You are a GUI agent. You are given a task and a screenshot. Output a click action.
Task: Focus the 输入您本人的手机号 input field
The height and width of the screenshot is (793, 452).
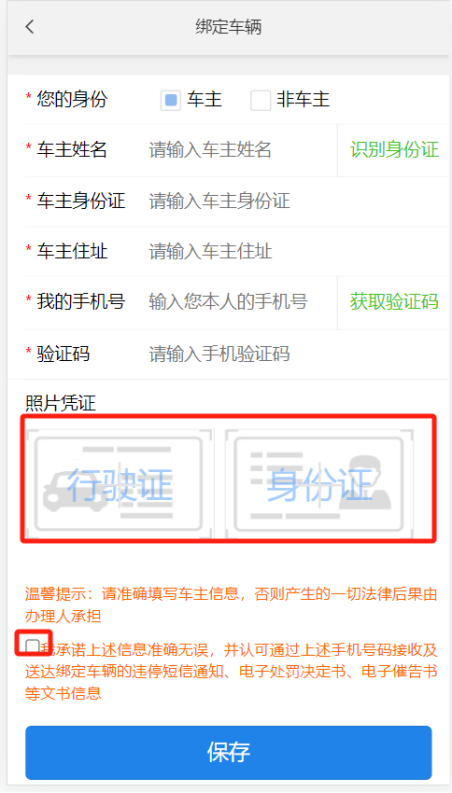click(x=240, y=302)
